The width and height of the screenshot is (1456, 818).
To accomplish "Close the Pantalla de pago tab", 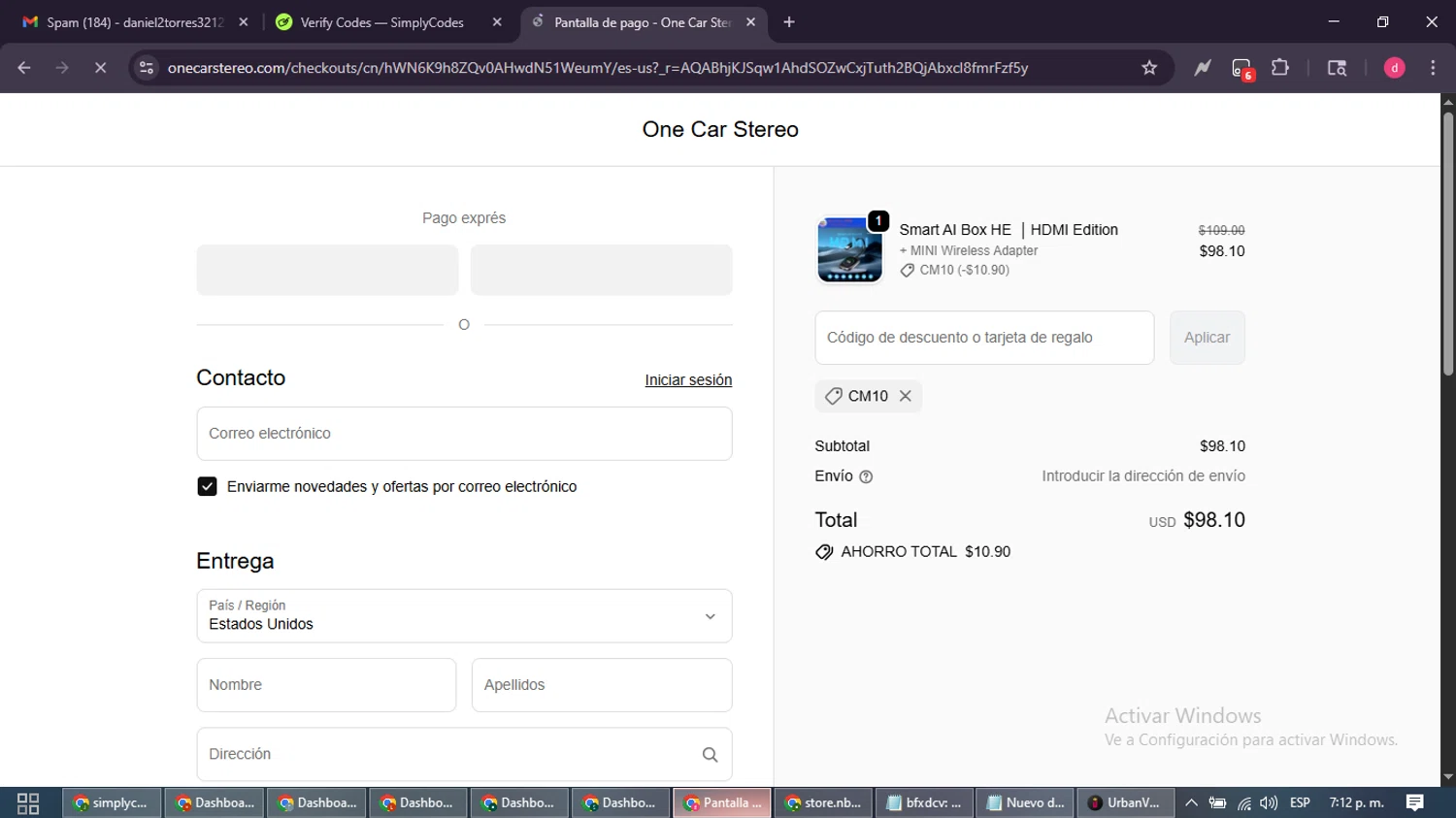I will pyautogui.click(x=750, y=22).
